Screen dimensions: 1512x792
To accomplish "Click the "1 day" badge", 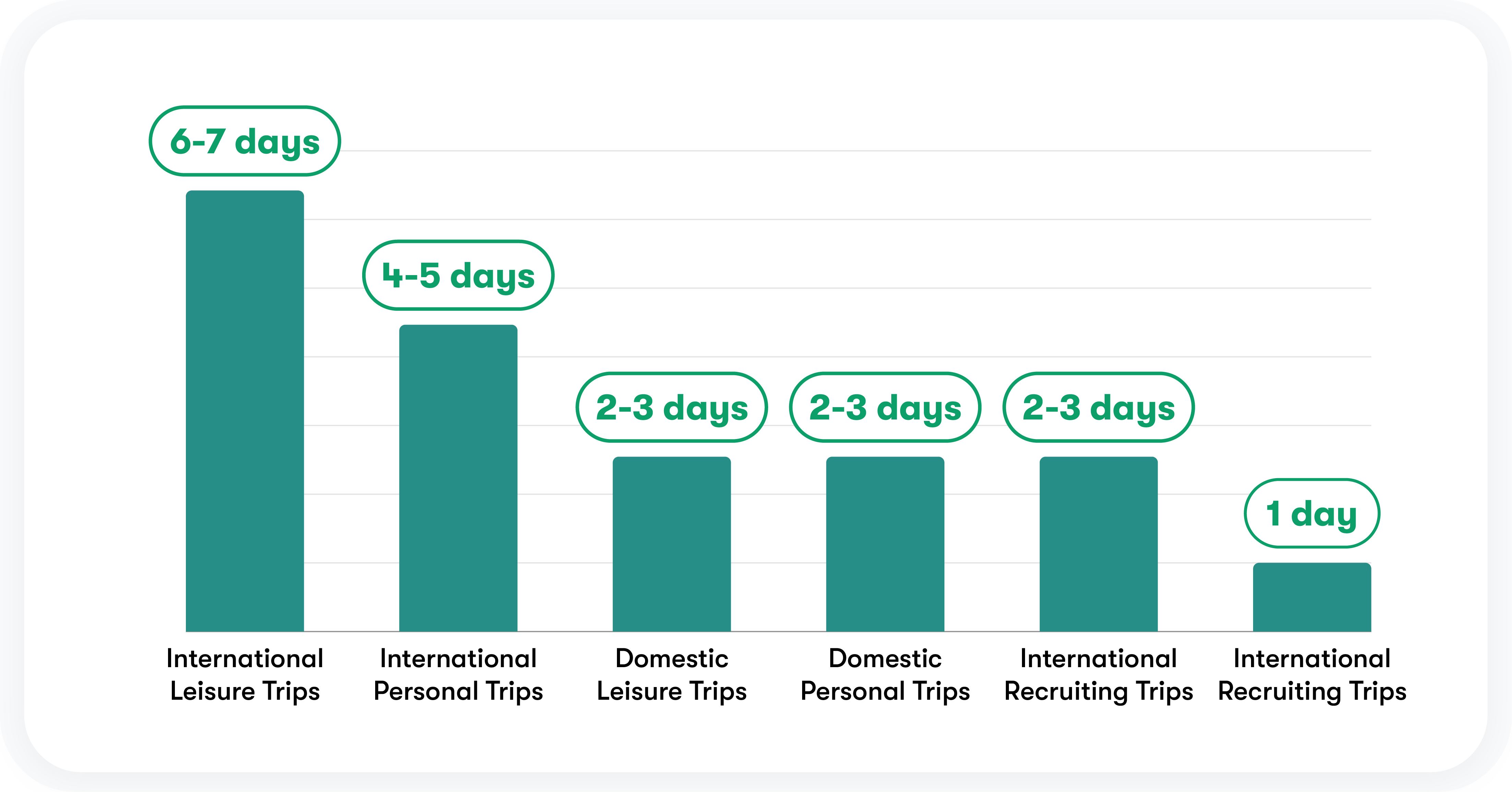I will point(1312,514).
